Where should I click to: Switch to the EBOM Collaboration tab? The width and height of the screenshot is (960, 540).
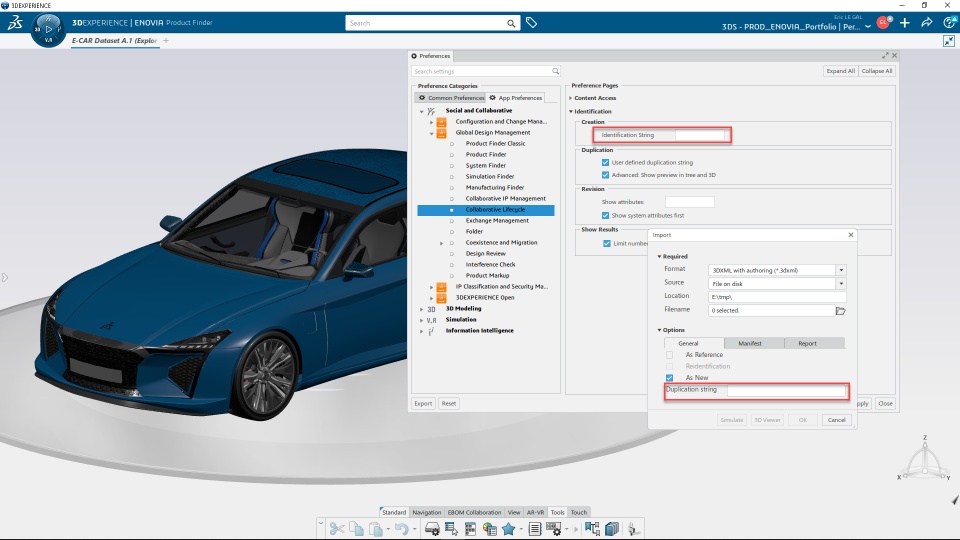(474, 512)
